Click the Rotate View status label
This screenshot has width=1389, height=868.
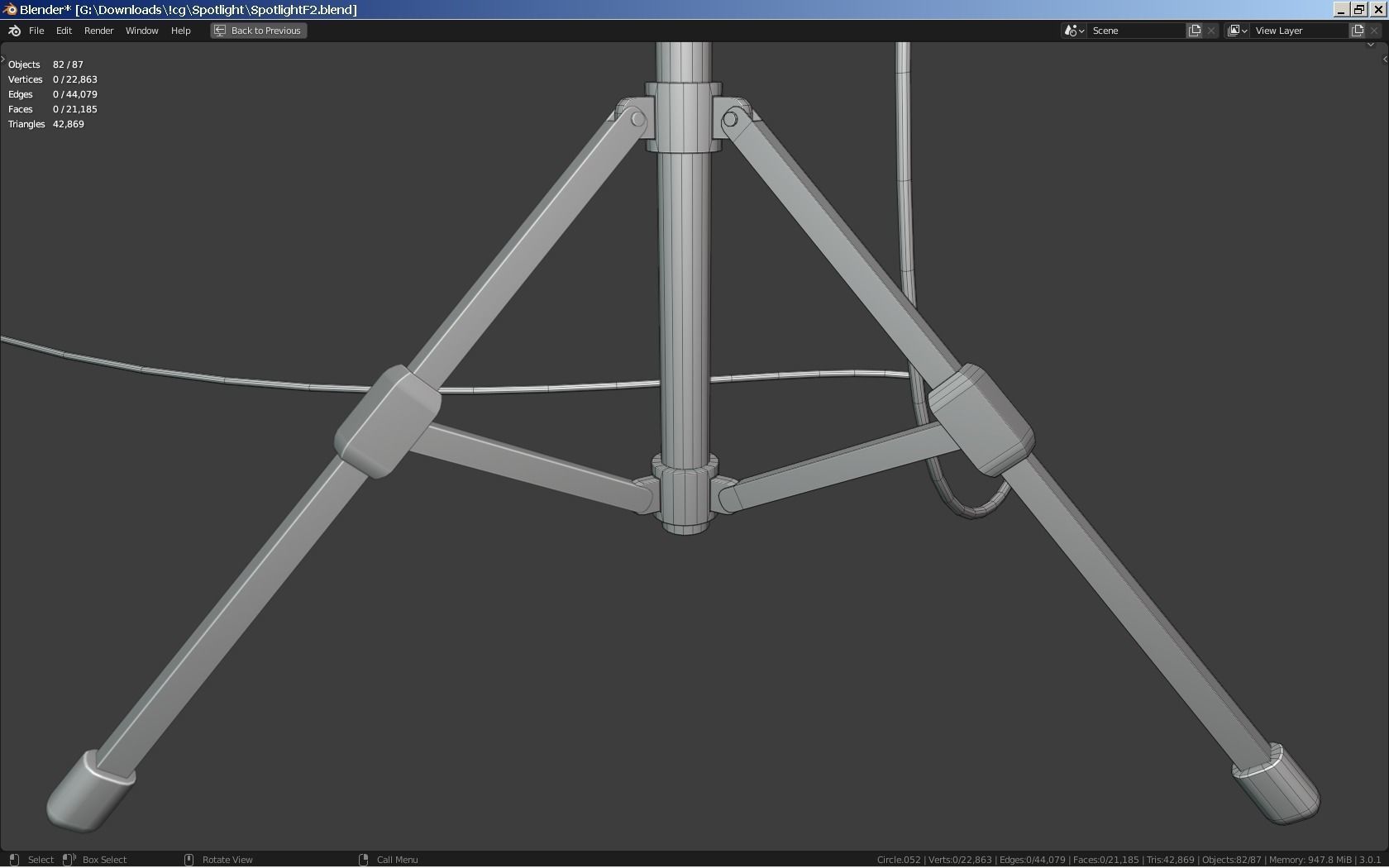point(227,860)
